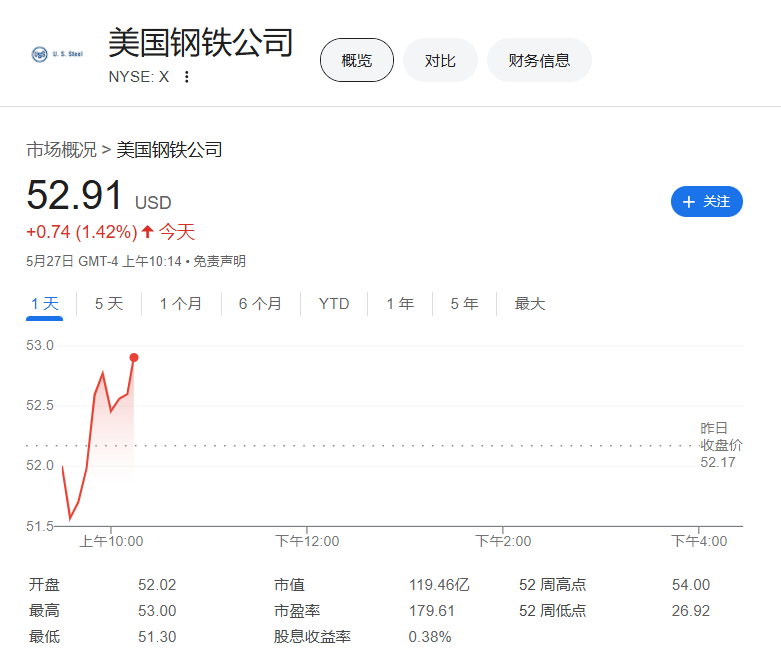781x664 pixels.
Task: Select the YTD chart range
Action: 334,304
